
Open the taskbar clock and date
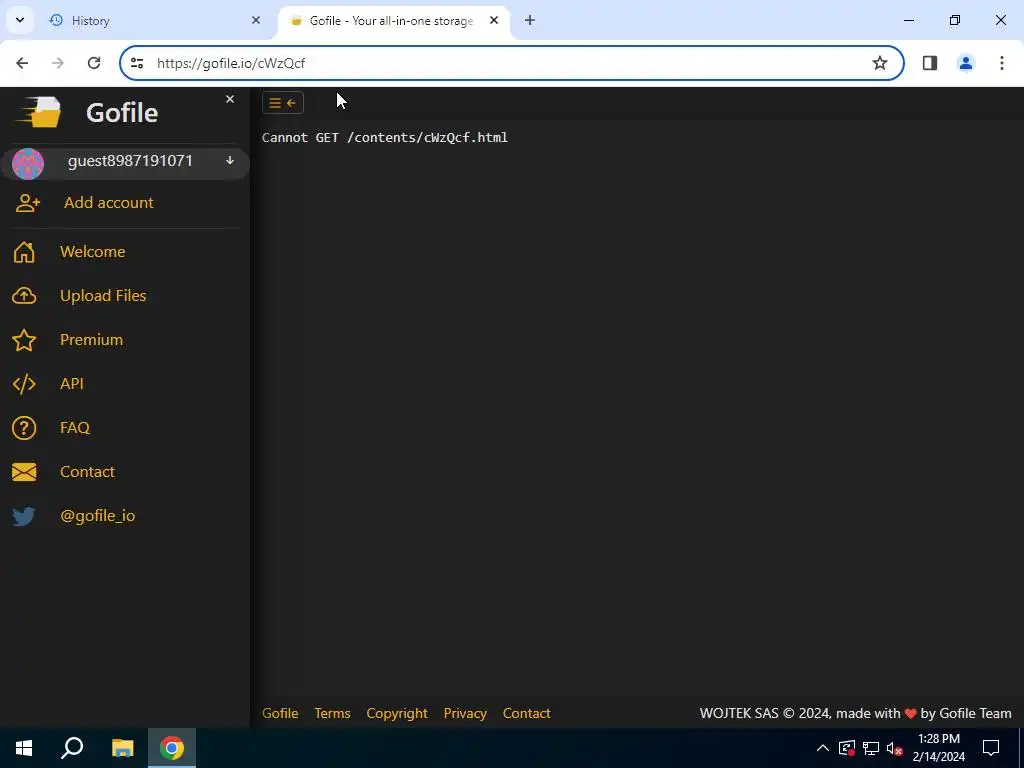pos(938,748)
